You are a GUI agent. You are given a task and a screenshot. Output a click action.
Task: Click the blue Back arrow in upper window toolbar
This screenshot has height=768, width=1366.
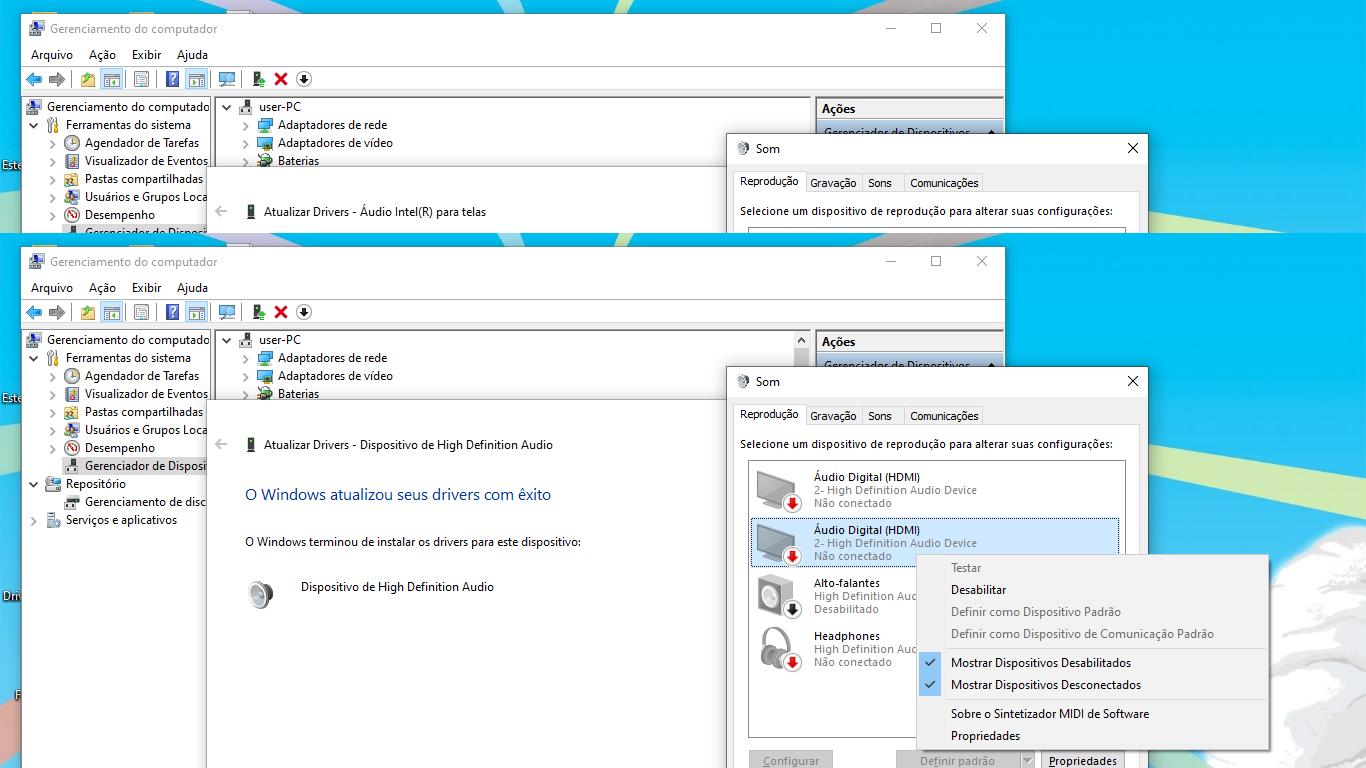point(34,79)
